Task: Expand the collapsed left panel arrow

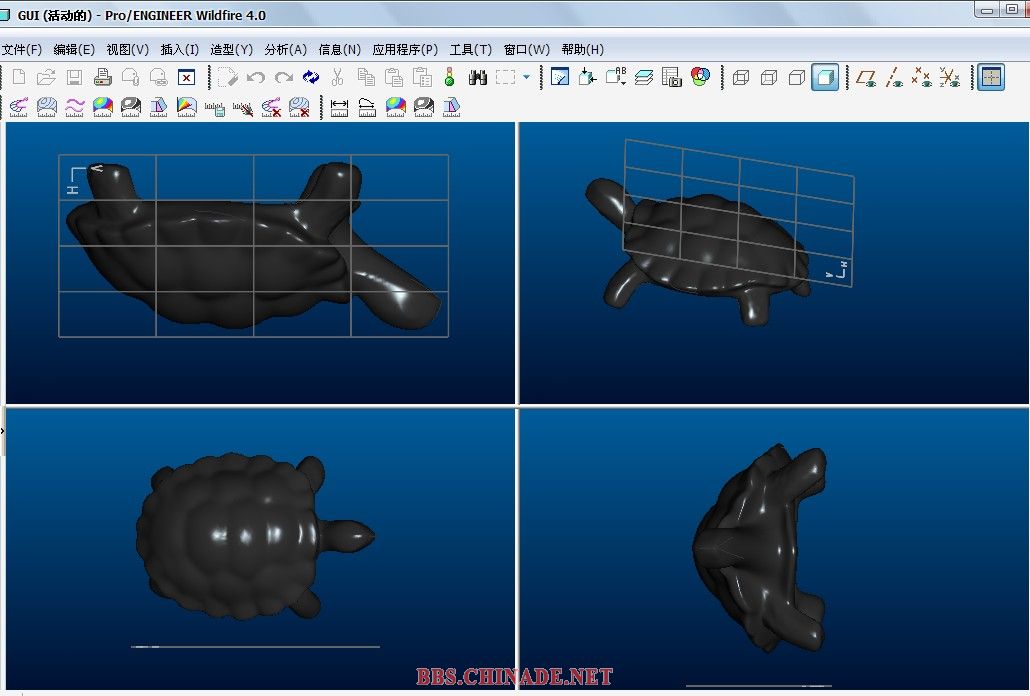Action: point(3,431)
